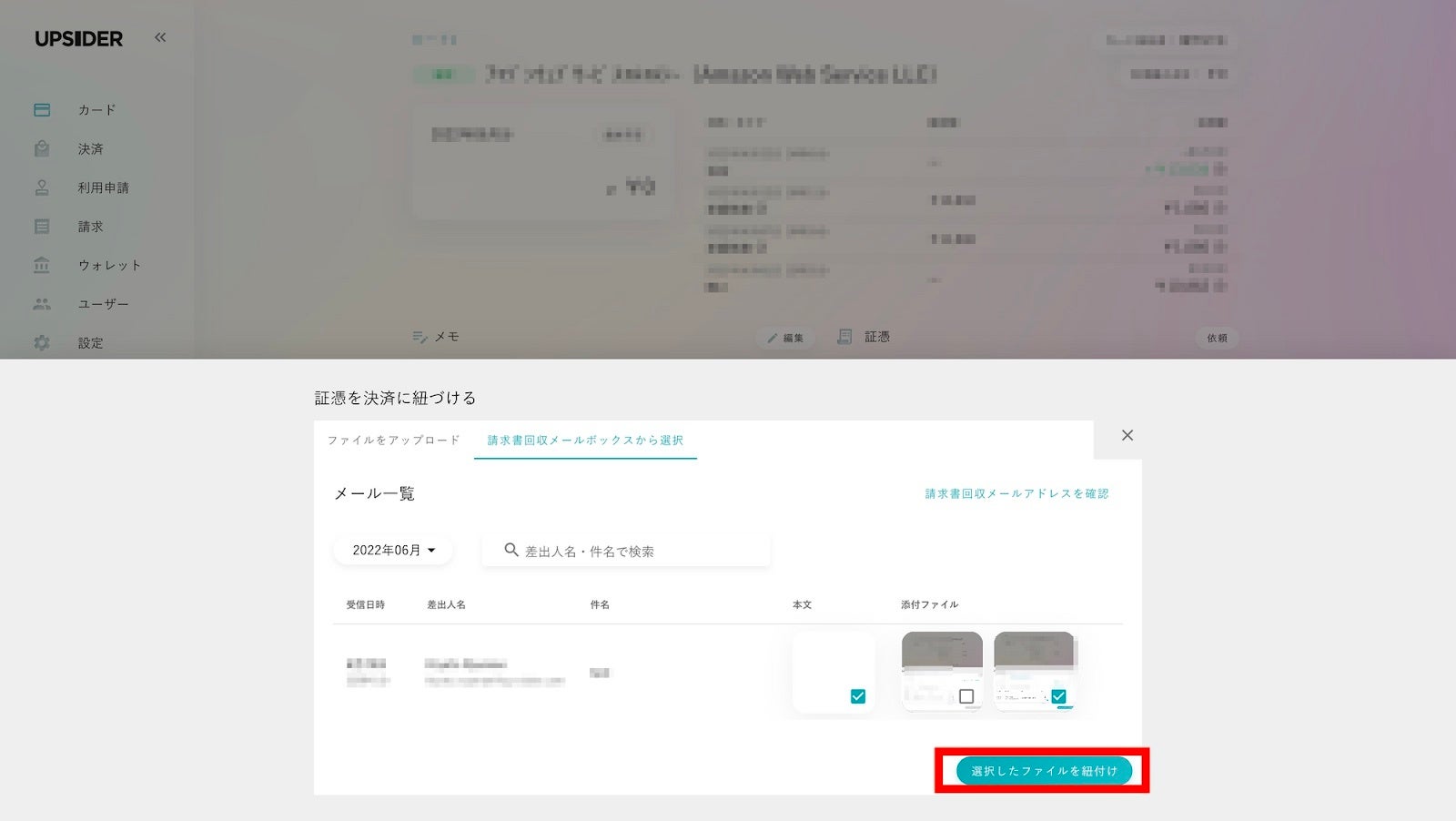Open the 決済 section icon
The image size is (1456, 821).
click(42, 148)
